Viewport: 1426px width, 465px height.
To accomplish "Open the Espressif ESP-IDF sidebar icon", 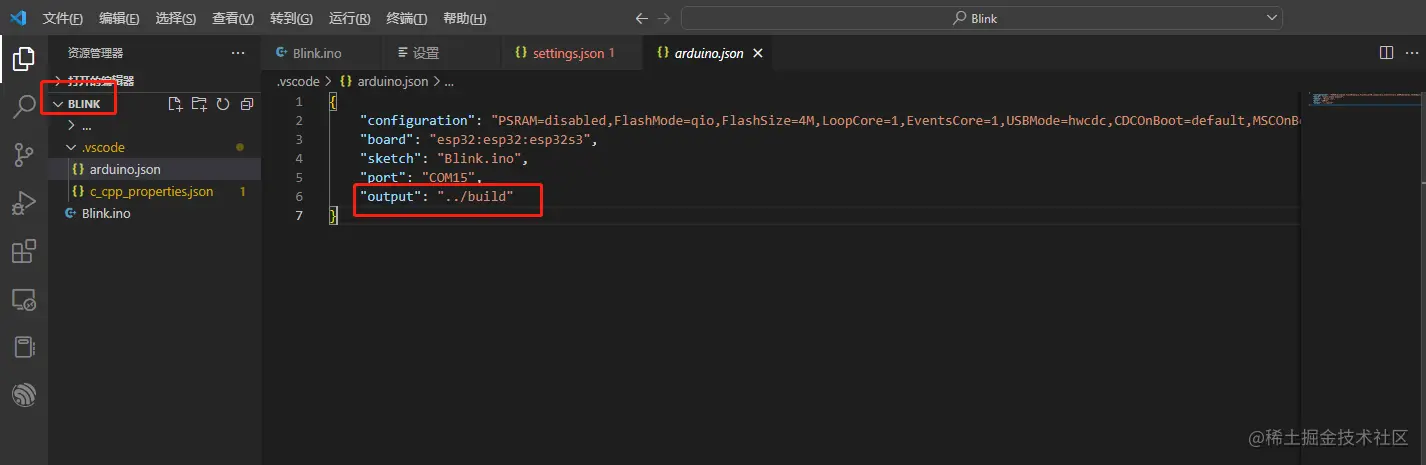I will (23, 395).
